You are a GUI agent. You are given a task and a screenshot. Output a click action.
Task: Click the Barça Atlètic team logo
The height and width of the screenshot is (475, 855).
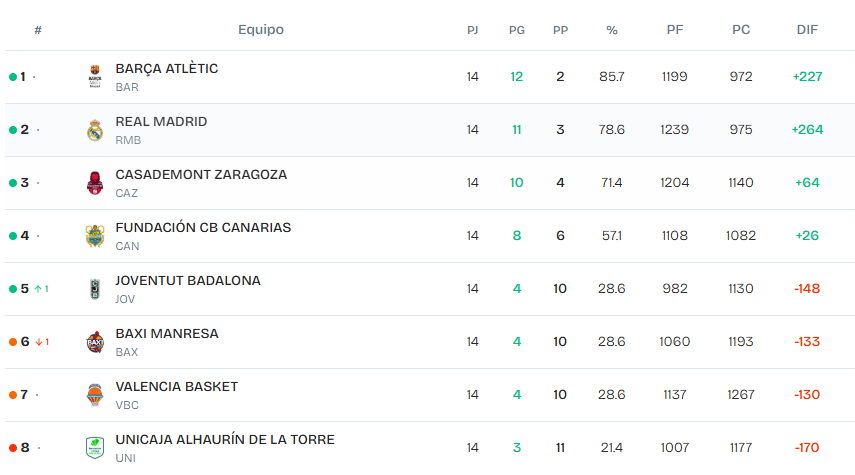point(95,77)
